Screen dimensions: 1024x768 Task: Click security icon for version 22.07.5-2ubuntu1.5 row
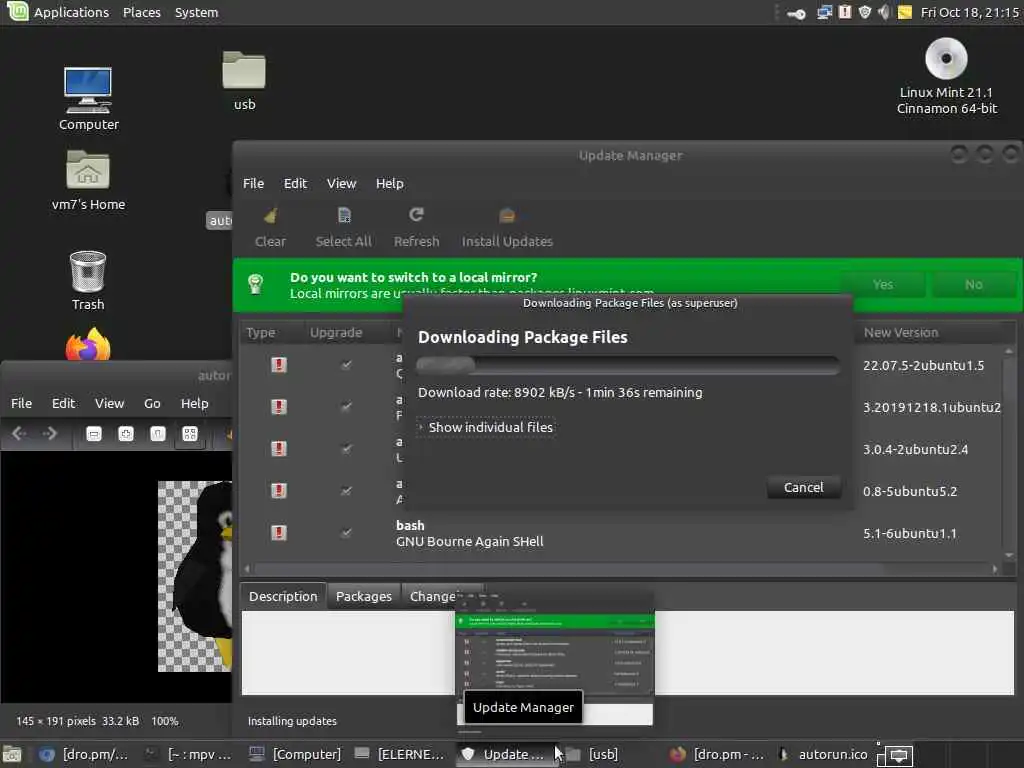point(279,364)
